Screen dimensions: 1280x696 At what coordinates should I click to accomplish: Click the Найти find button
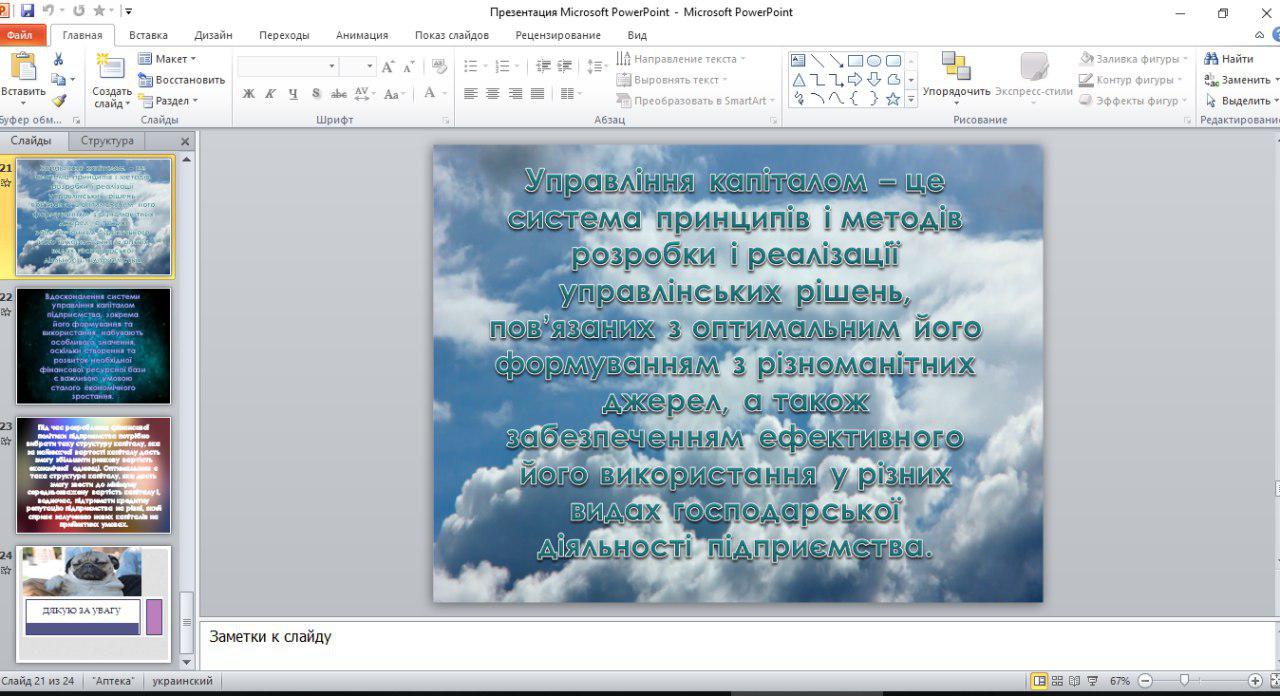tap(1229, 59)
